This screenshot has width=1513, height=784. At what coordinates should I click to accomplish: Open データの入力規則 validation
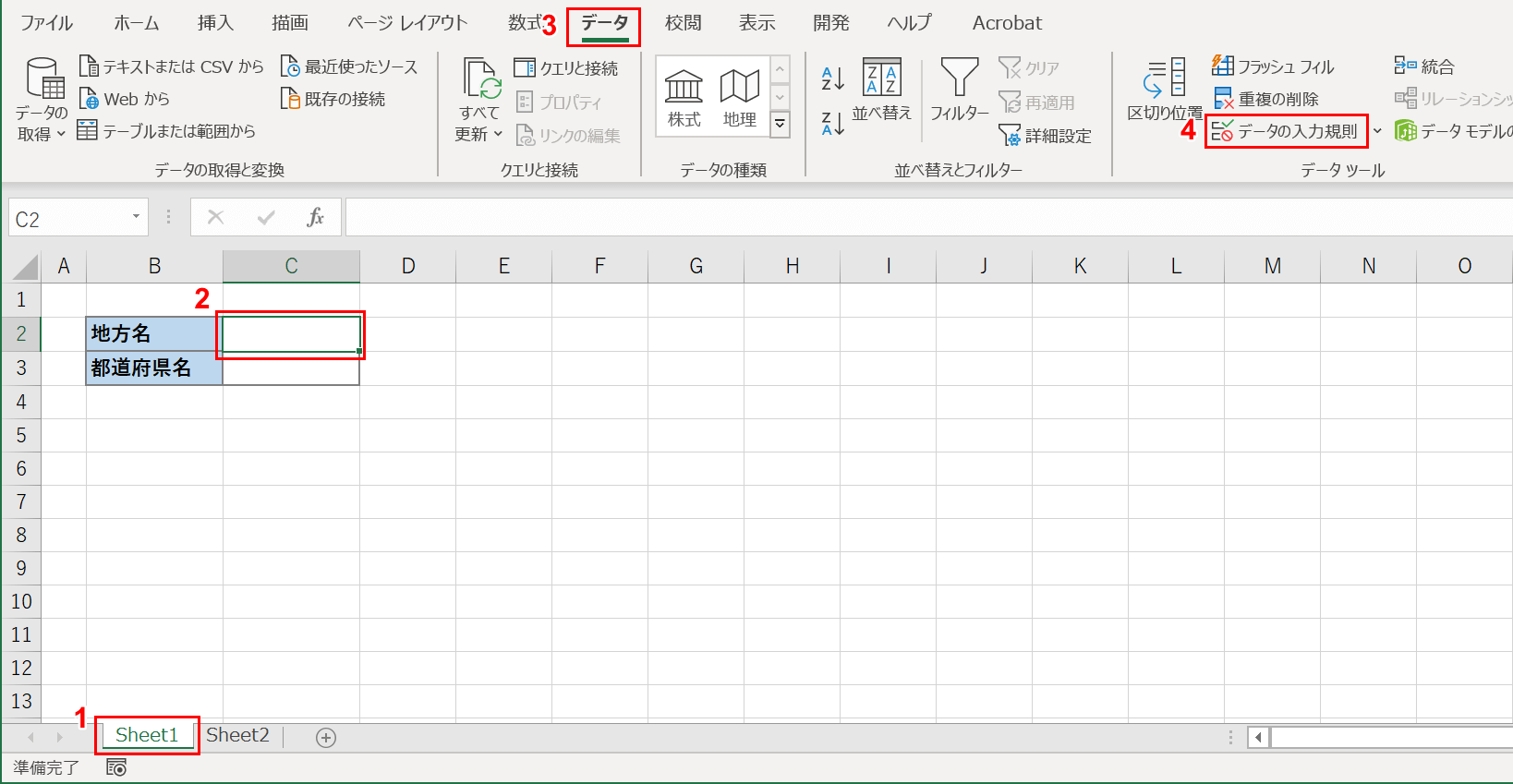pyautogui.click(x=1285, y=131)
